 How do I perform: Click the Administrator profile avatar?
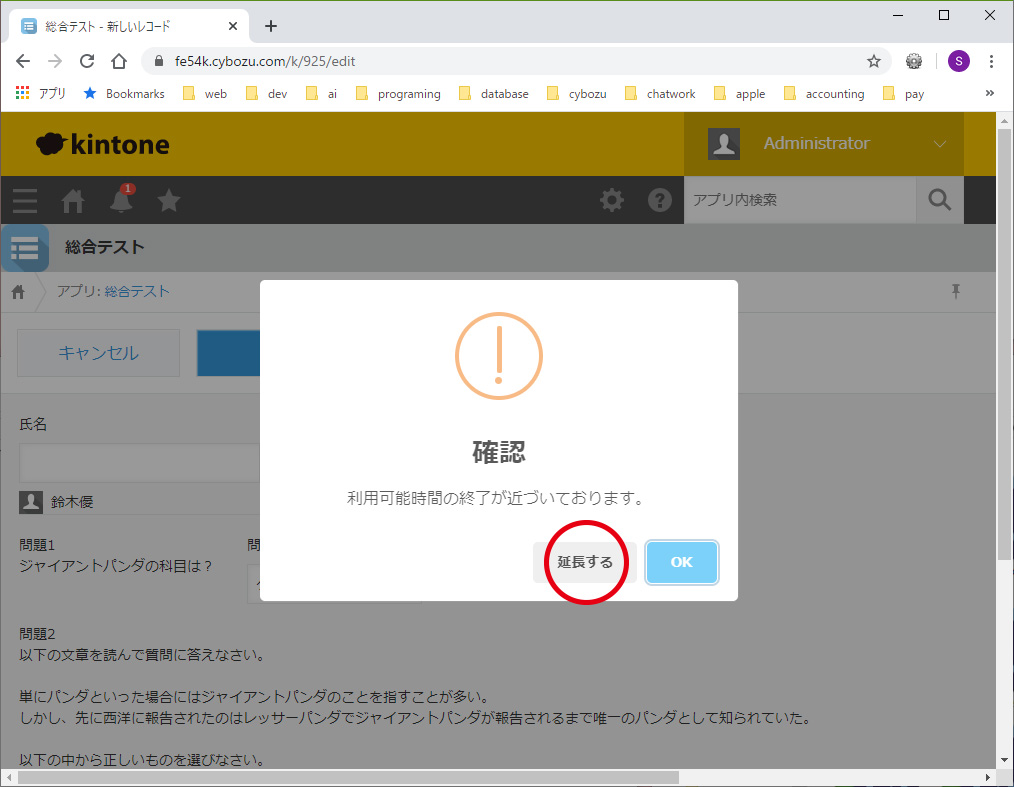click(x=724, y=144)
